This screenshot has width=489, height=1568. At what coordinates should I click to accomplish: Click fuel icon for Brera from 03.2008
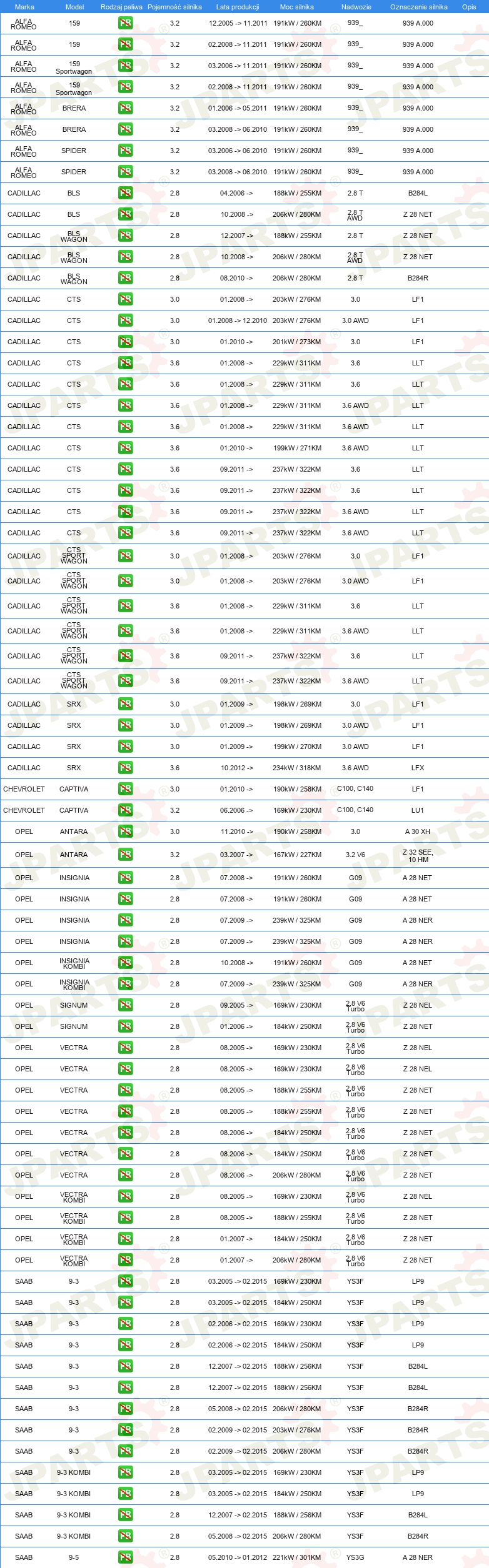[x=125, y=129]
